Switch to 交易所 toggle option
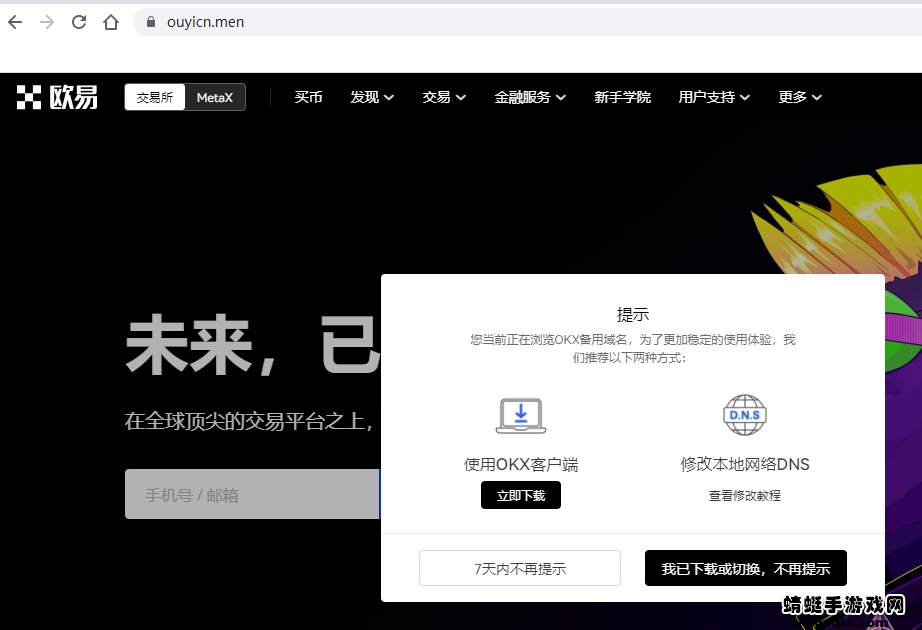The height and width of the screenshot is (630, 922). pyautogui.click(x=155, y=97)
